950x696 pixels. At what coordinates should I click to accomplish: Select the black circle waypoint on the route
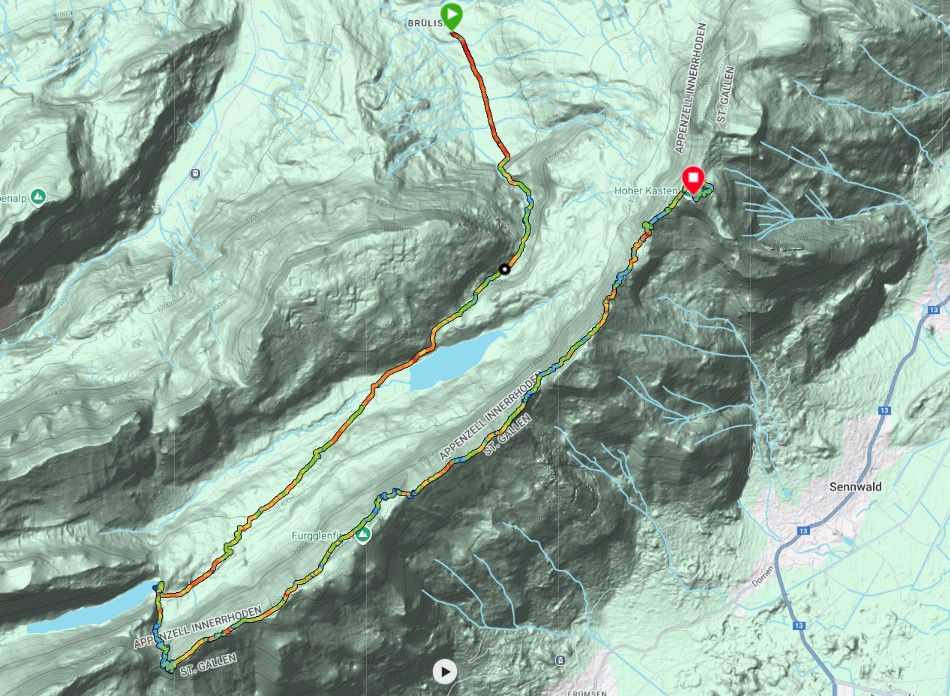tap(504, 269)
